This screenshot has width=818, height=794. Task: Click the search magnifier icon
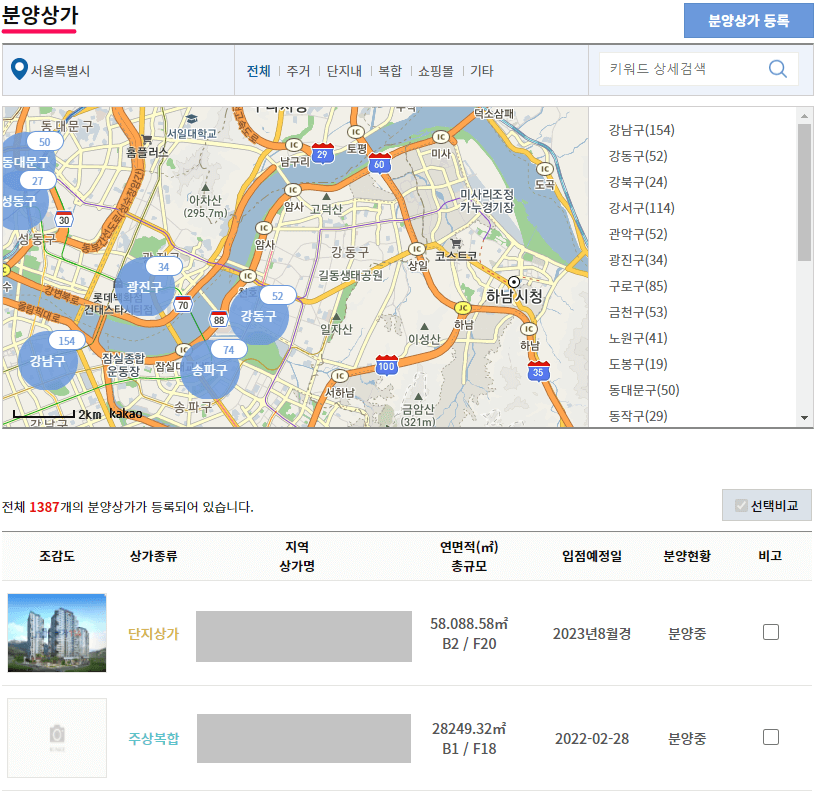click(777, 69)
